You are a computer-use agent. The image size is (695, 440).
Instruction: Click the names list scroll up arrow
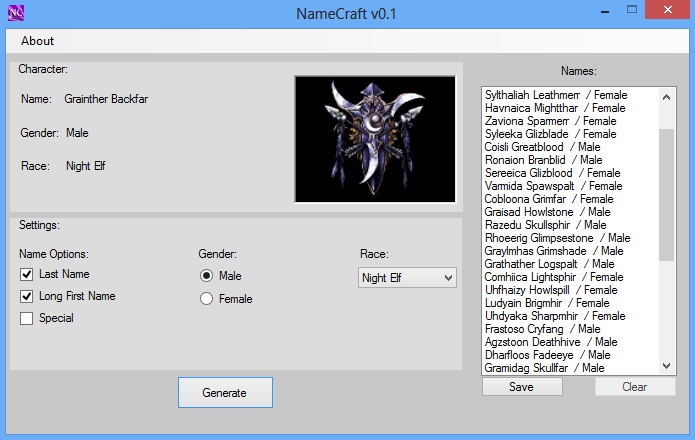[666, 97]
